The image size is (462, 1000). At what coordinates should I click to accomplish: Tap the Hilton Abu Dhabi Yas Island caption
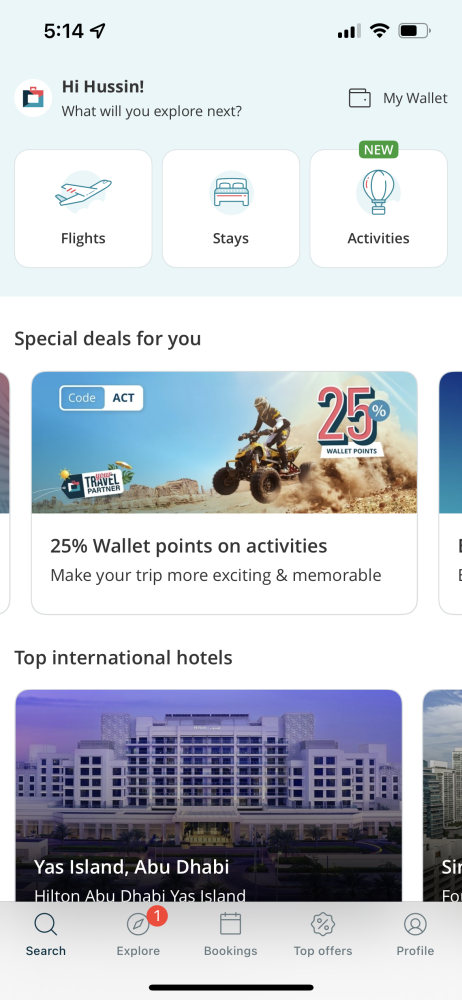(x=140, y=895)
